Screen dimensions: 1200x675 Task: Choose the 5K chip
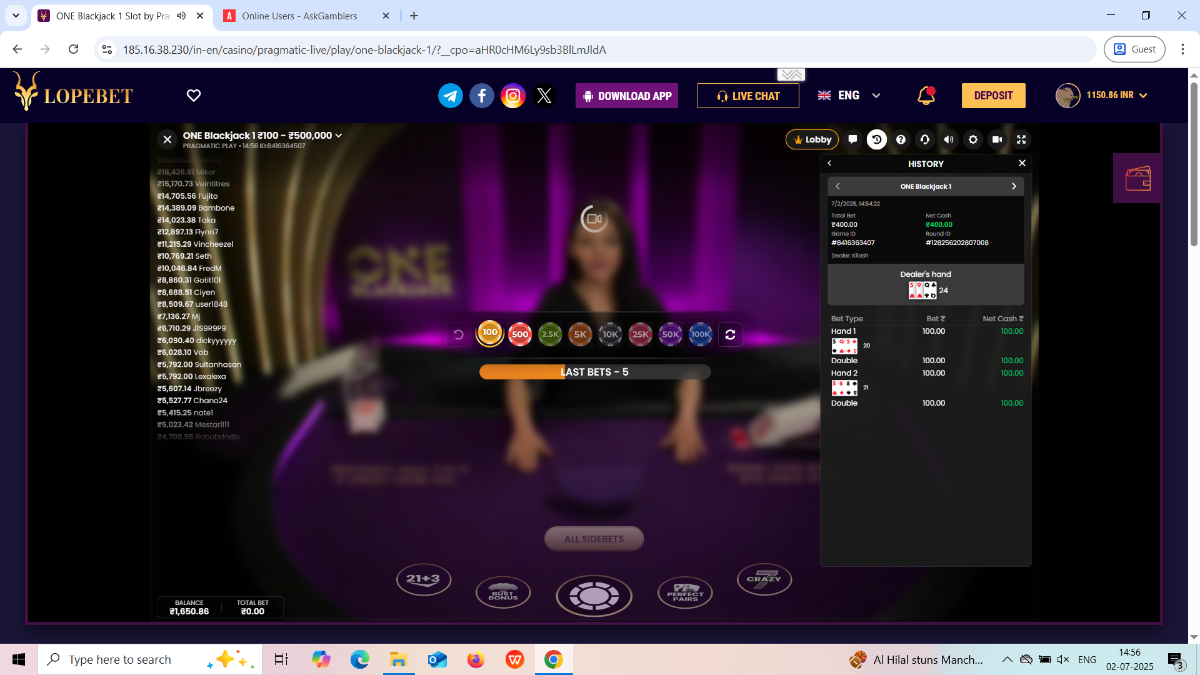[x=579, y=335]
